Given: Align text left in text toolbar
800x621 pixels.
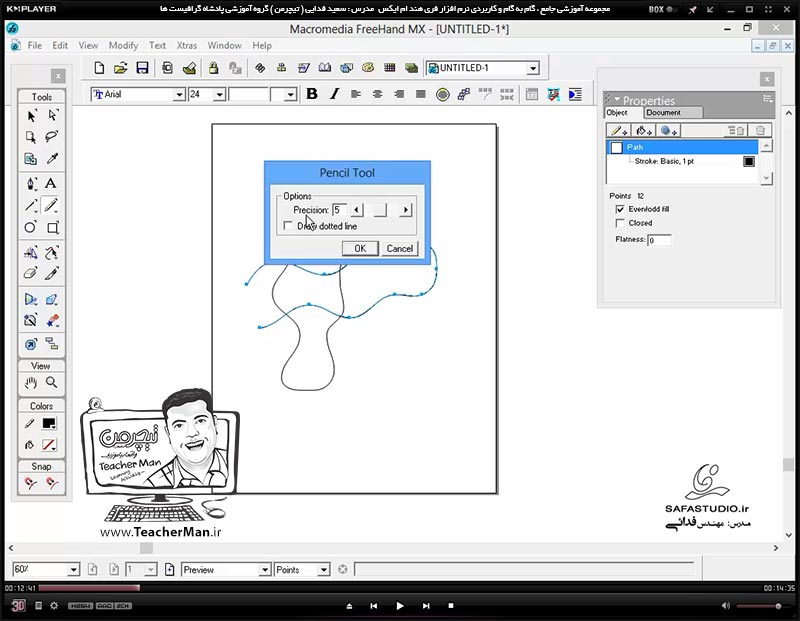Looking at the screenshot, I should pyautogui.click(x=356, y=94).
